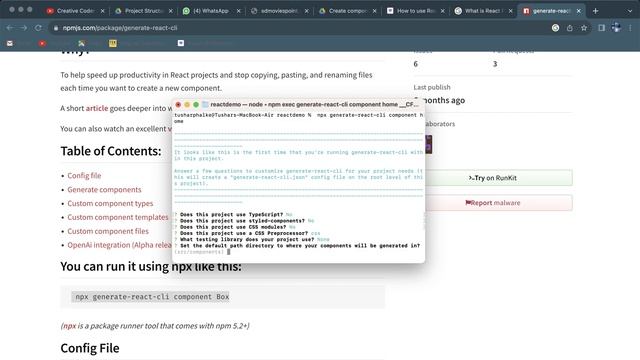640x360 pixels.
Task: Click the issues count 6
Action: click(x=416, y=64)
